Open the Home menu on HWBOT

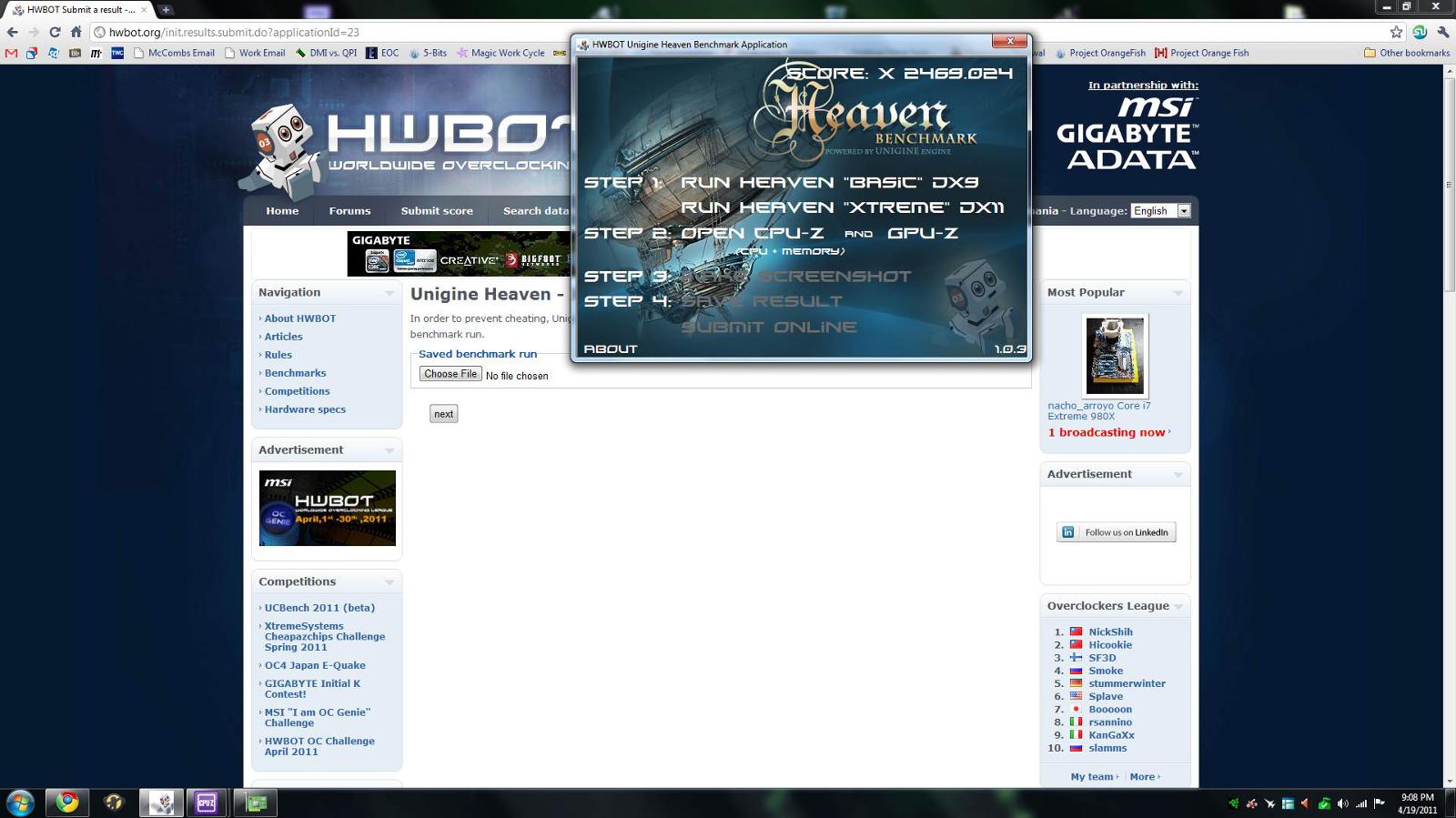282,211
